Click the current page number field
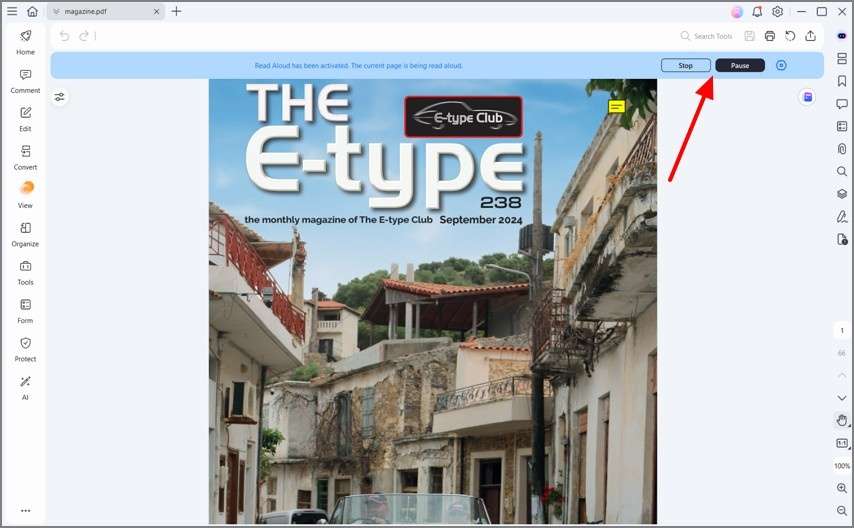Screen dimensions: 854x528 (842, 331)
